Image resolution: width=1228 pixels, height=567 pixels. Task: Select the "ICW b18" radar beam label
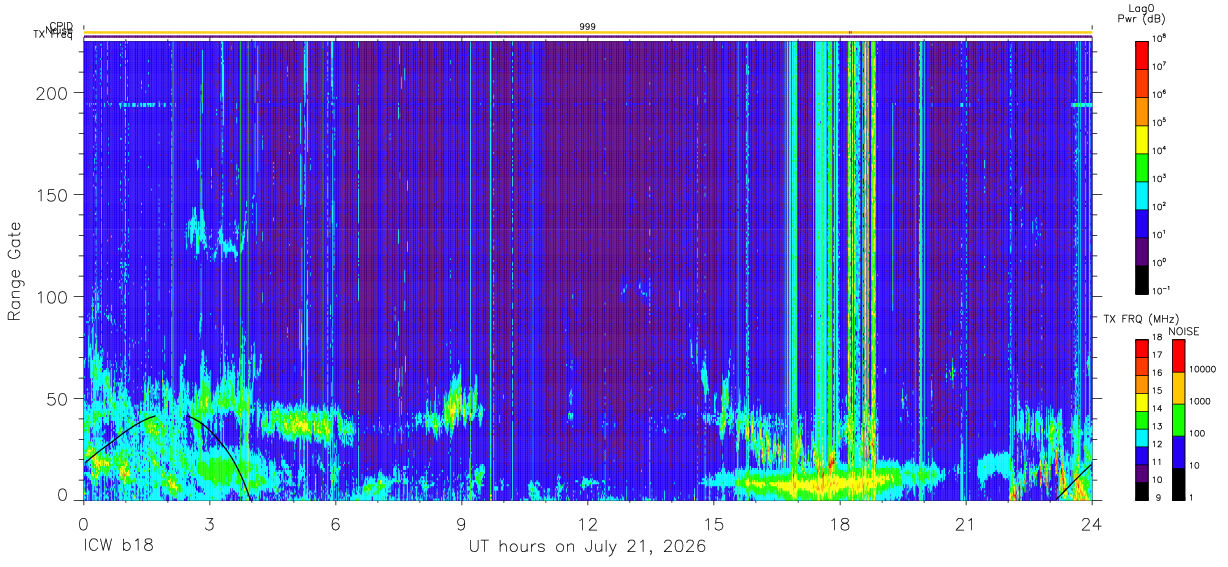pos(118,547)
